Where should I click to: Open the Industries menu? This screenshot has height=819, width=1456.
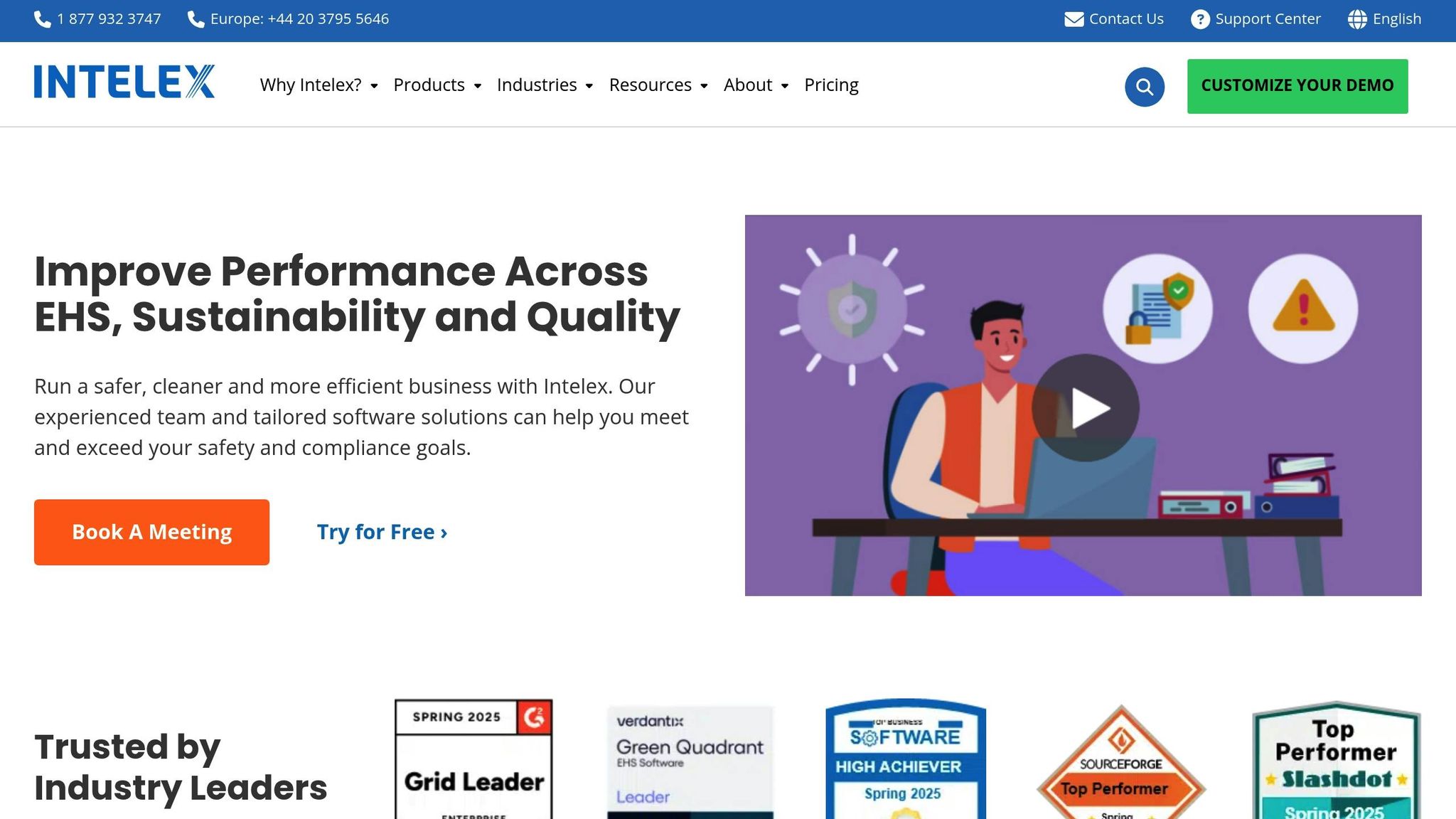[537, 85]
